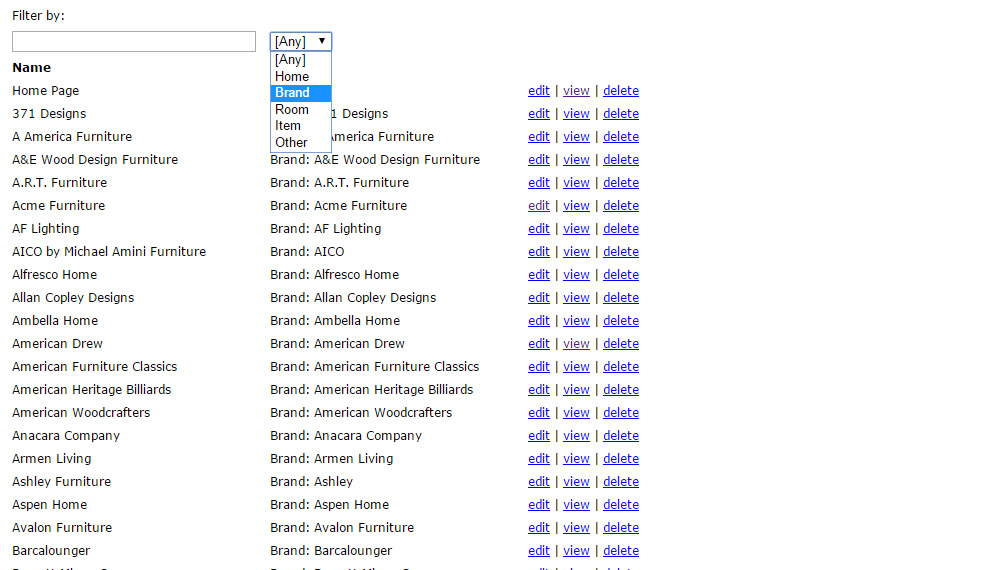This screenshot has width=990, height=570.
Task: Edit the A.R.T. Furniture entry
Action: point(539,183)
